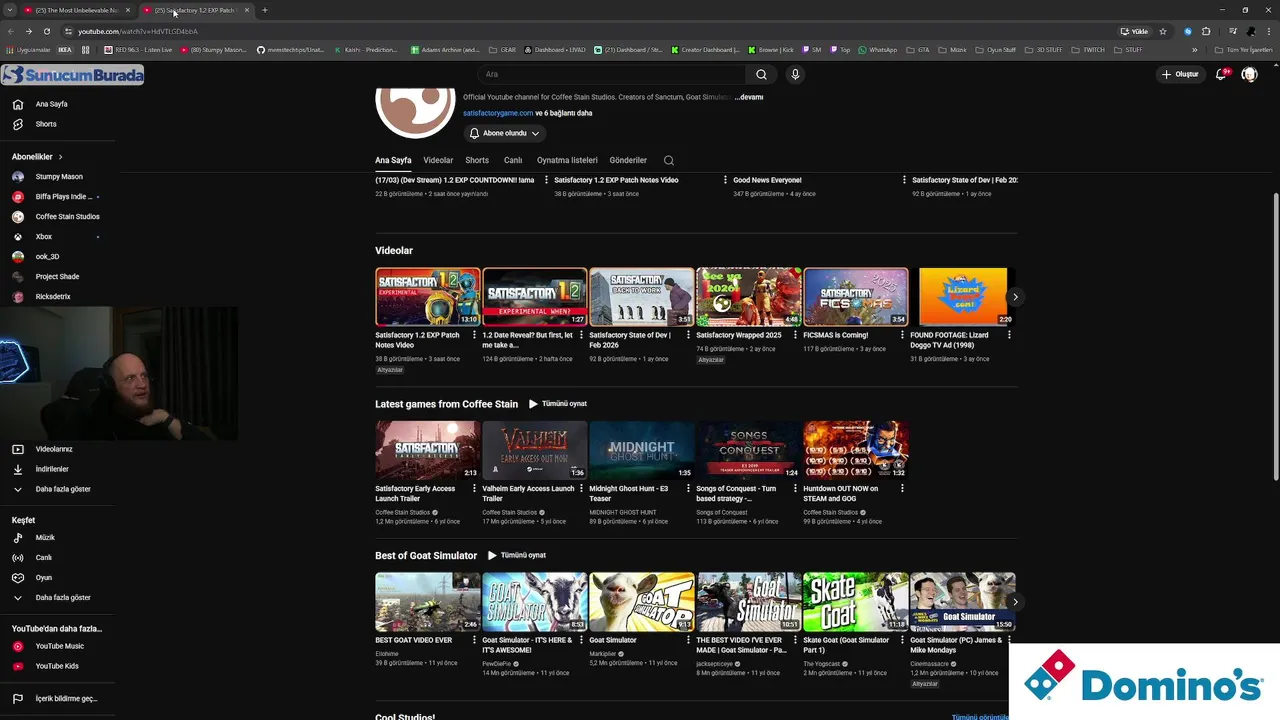The width and height of the screenshot is (1280, 720).
Task: Open Midnight Ghost Hunt E3 Teaser thumbnail
Action: point(642,450)
